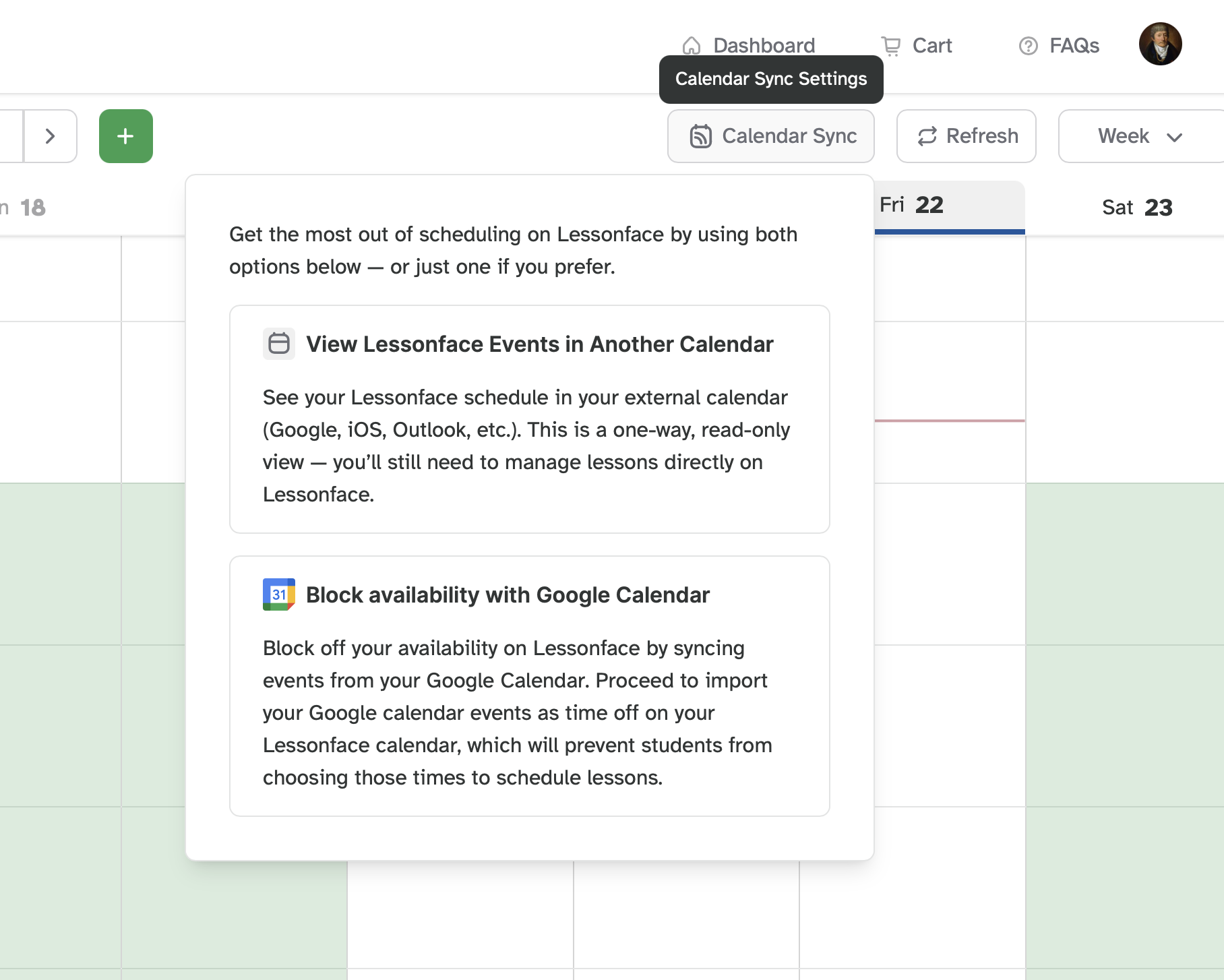Click the Google Calendar 31 icon
Screen dimensions: 1224x980
(x=279, y=594)
